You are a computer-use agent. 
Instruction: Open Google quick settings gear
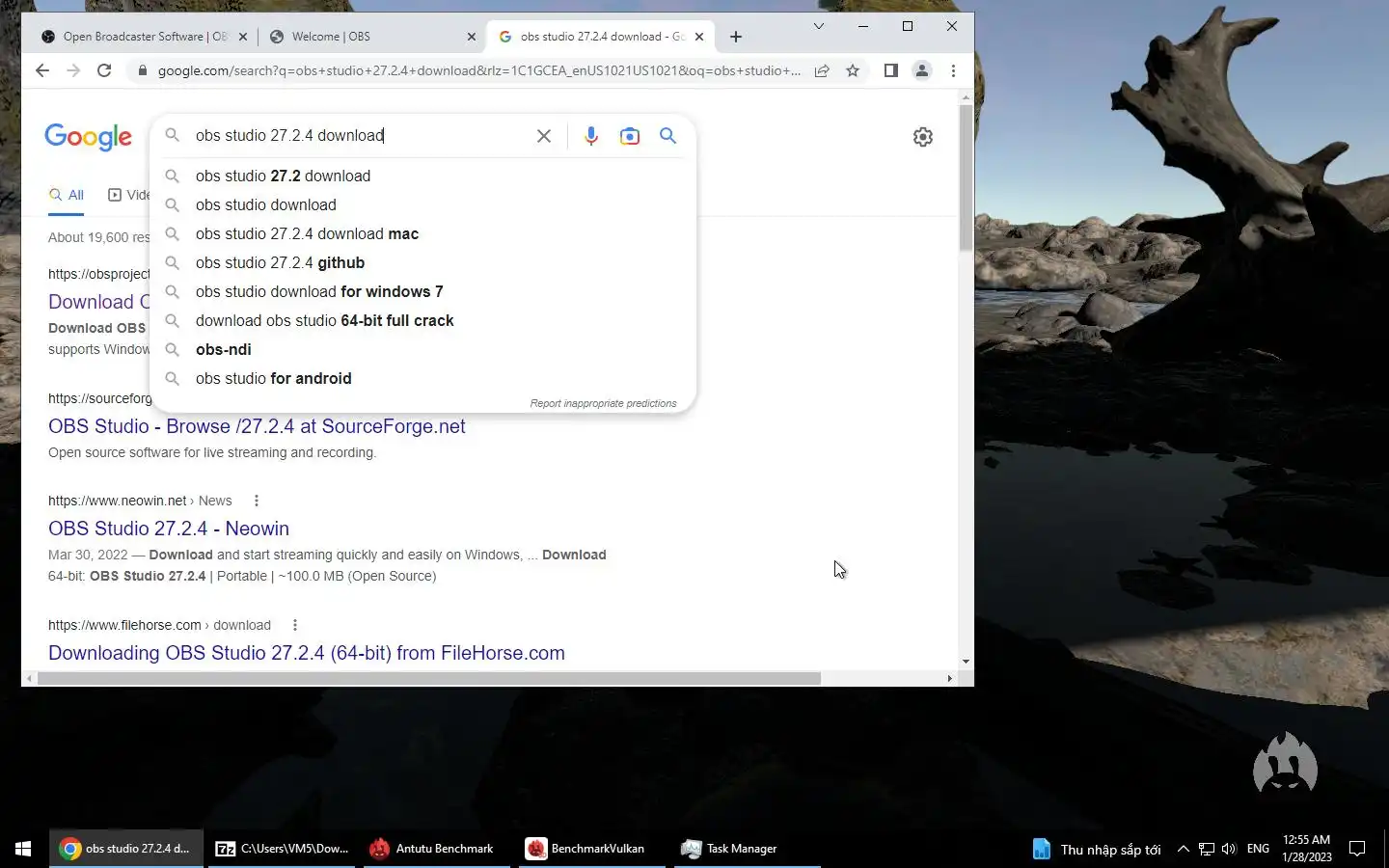tap(923, 136)
